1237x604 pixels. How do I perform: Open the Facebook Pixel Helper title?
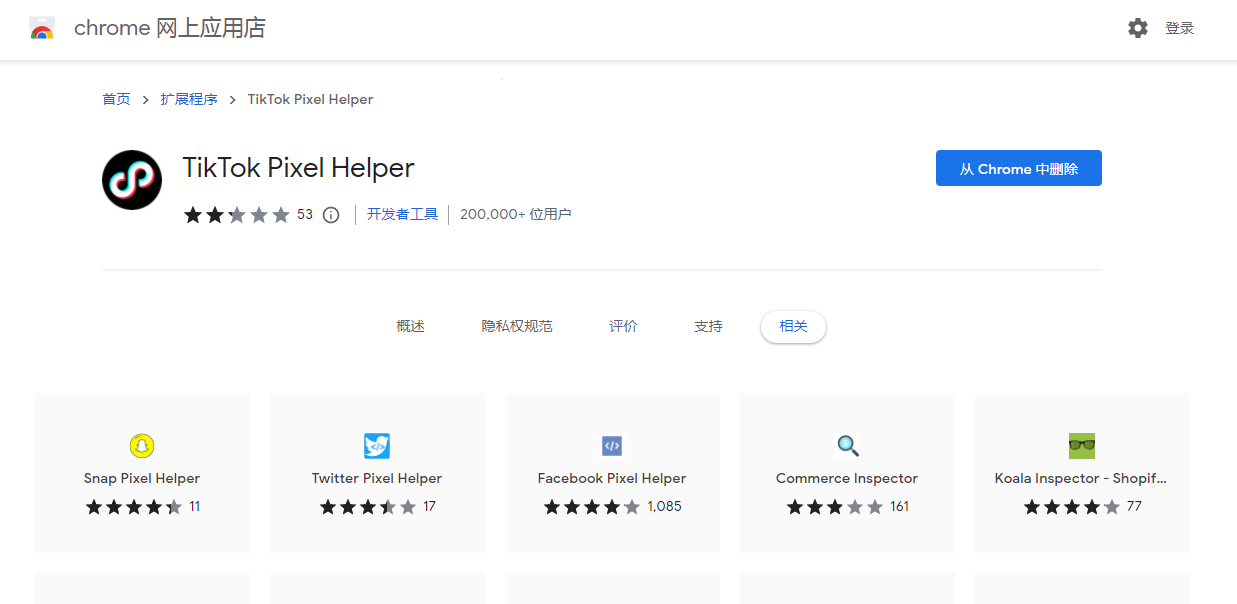[x=612, y=479]
